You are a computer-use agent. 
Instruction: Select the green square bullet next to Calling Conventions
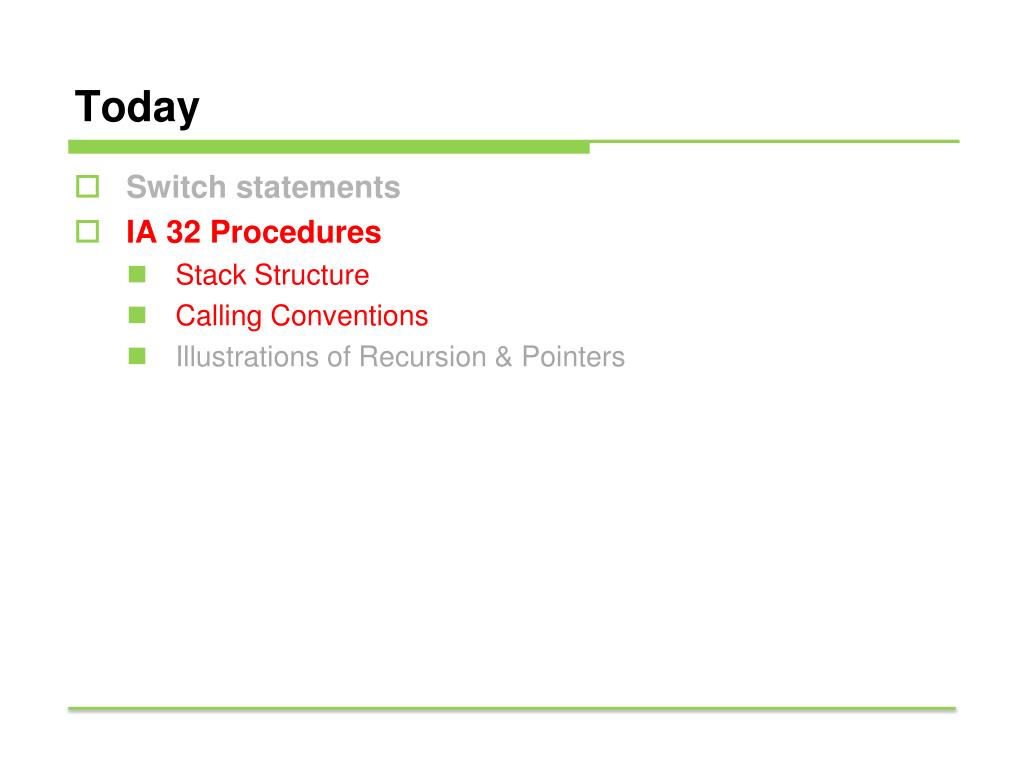[x=137, y=315]
